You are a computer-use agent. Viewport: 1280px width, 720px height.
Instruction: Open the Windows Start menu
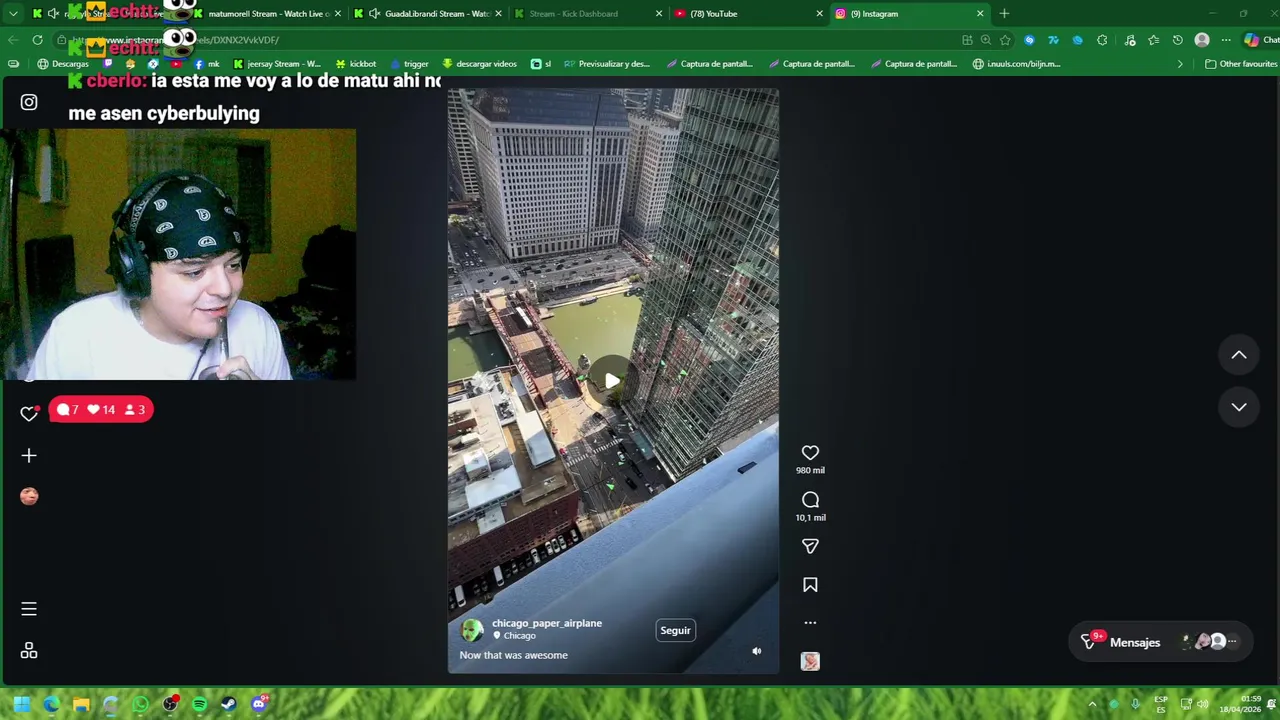click(x=22, y=704)
